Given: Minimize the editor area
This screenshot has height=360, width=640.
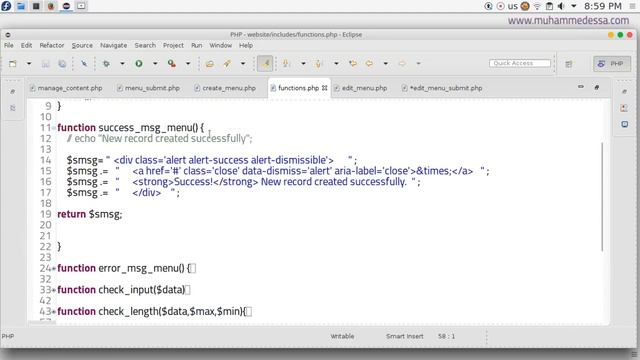Looking at the screenshot, I should 581,87.
